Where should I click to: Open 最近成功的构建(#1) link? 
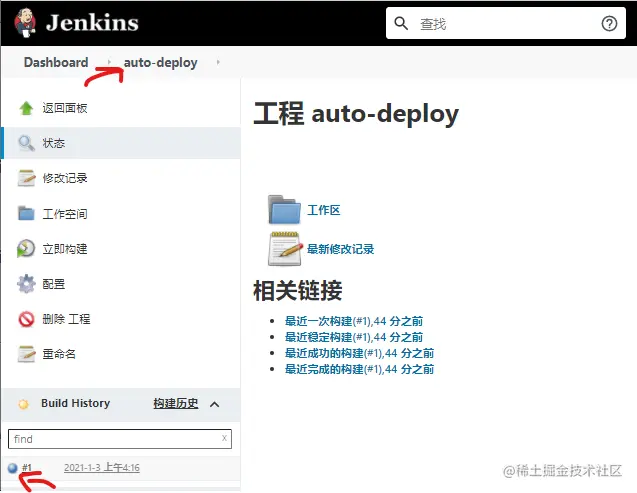pyautogui.click(x=359, y=353)
